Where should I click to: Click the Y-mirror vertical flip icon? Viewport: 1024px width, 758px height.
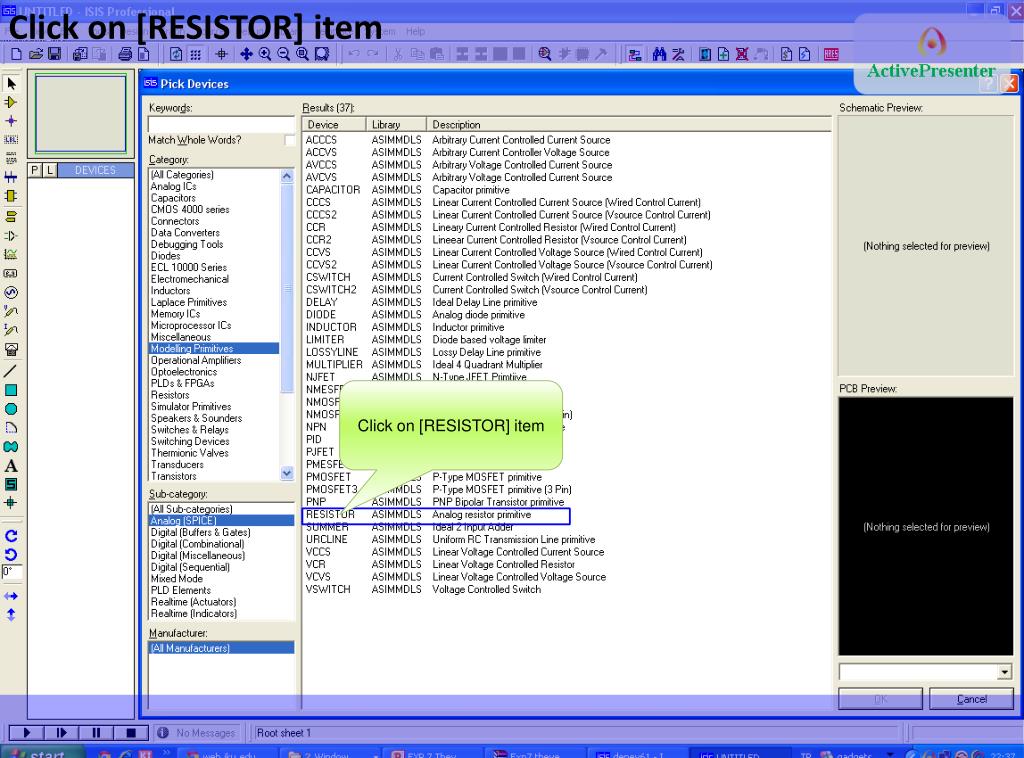[x=11, y=614]
